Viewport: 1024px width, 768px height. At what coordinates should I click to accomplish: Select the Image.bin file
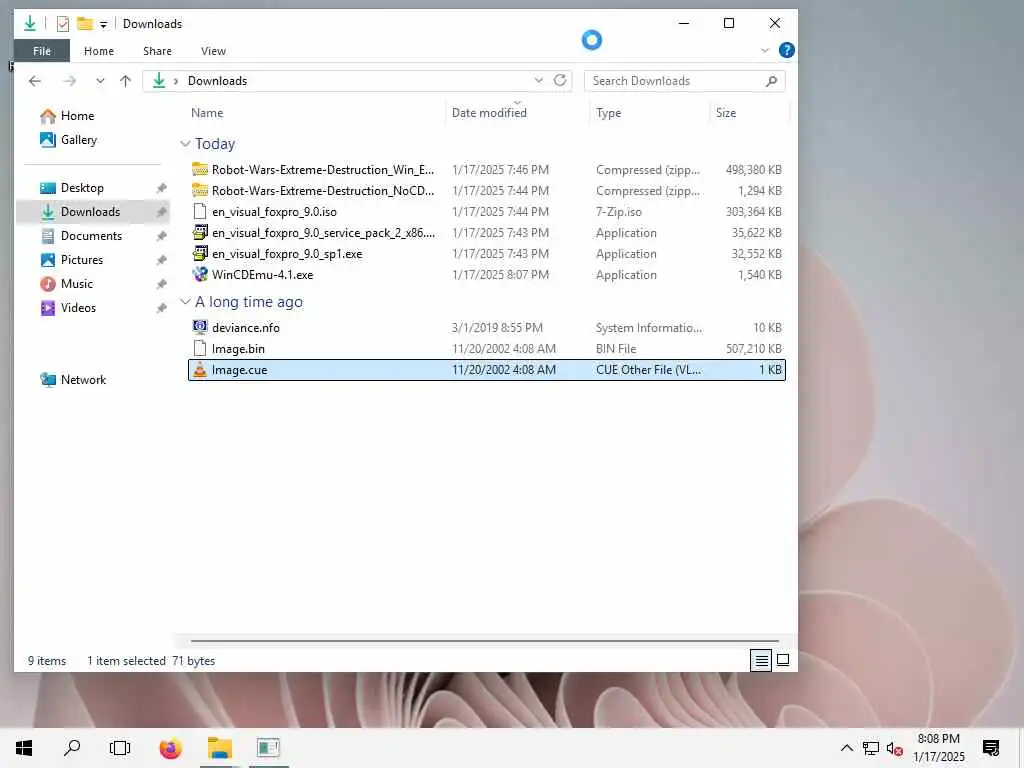point(487,349)
